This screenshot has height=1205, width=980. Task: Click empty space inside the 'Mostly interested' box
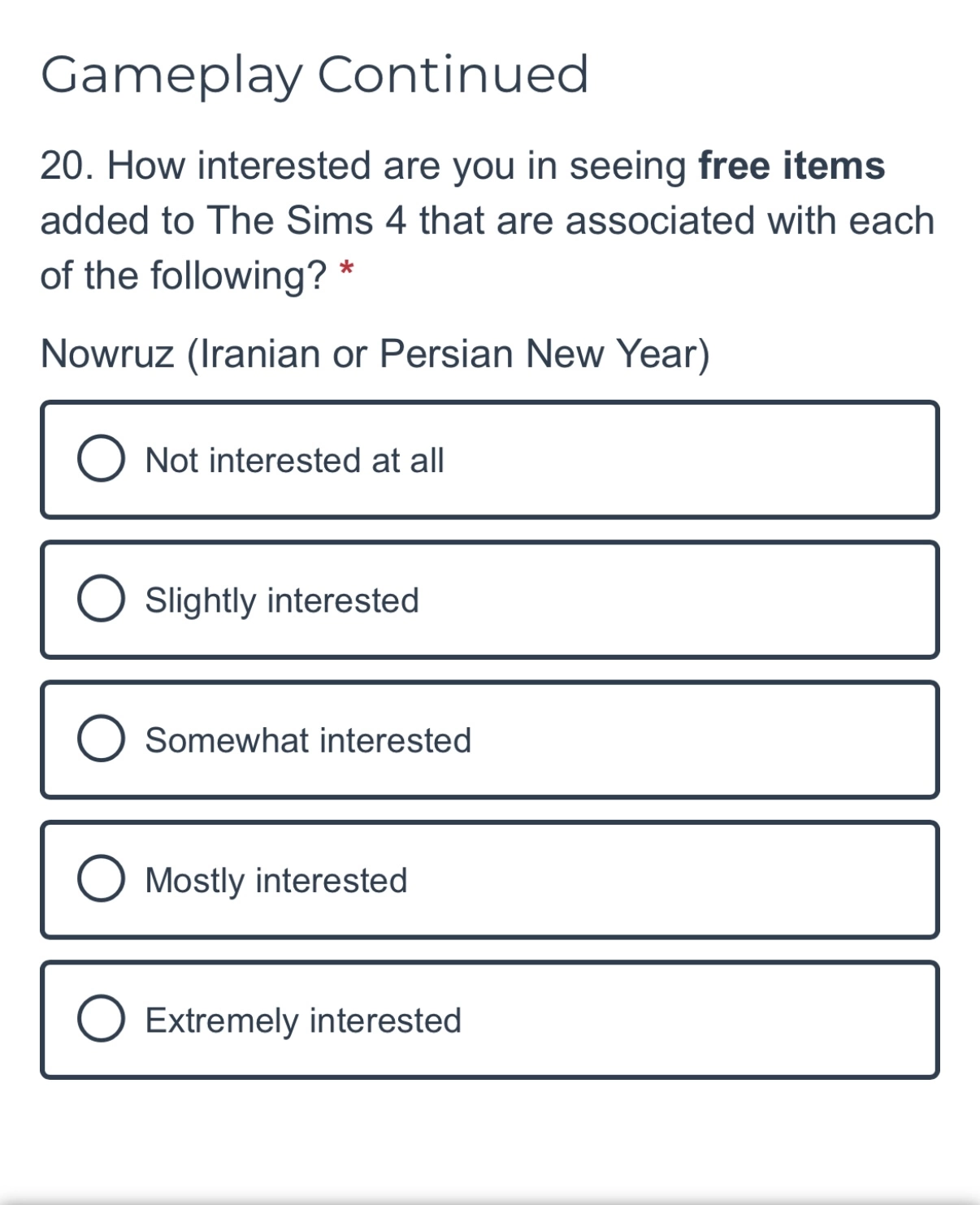[673, 880]
